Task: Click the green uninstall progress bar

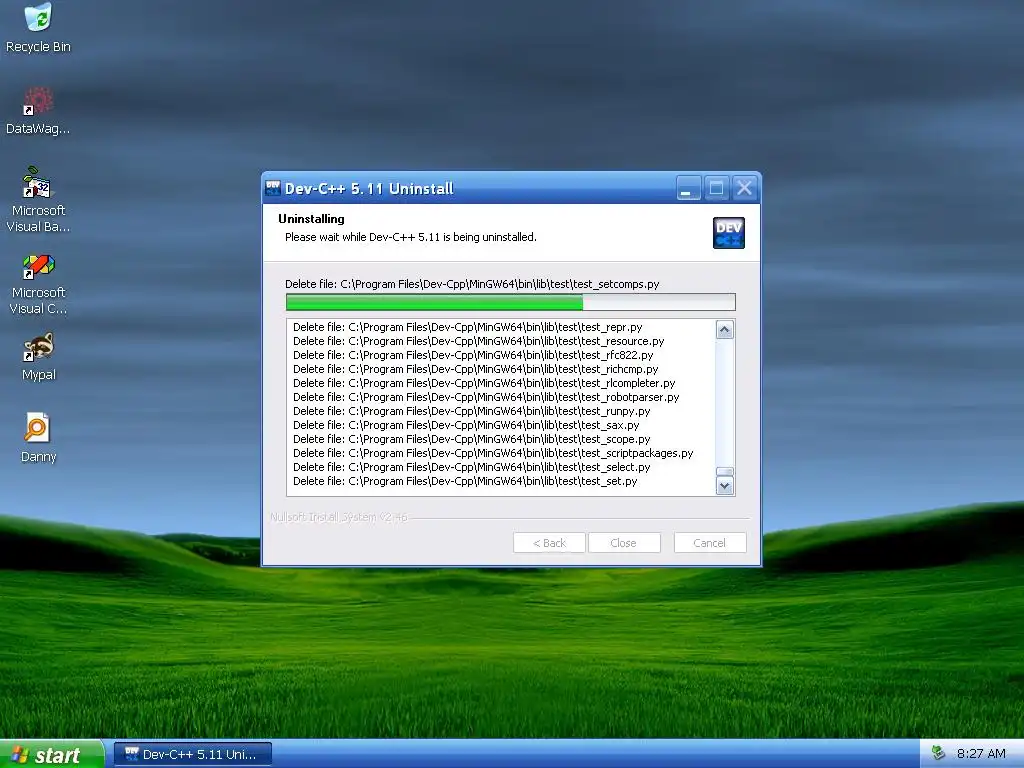Action: [511, 302]
